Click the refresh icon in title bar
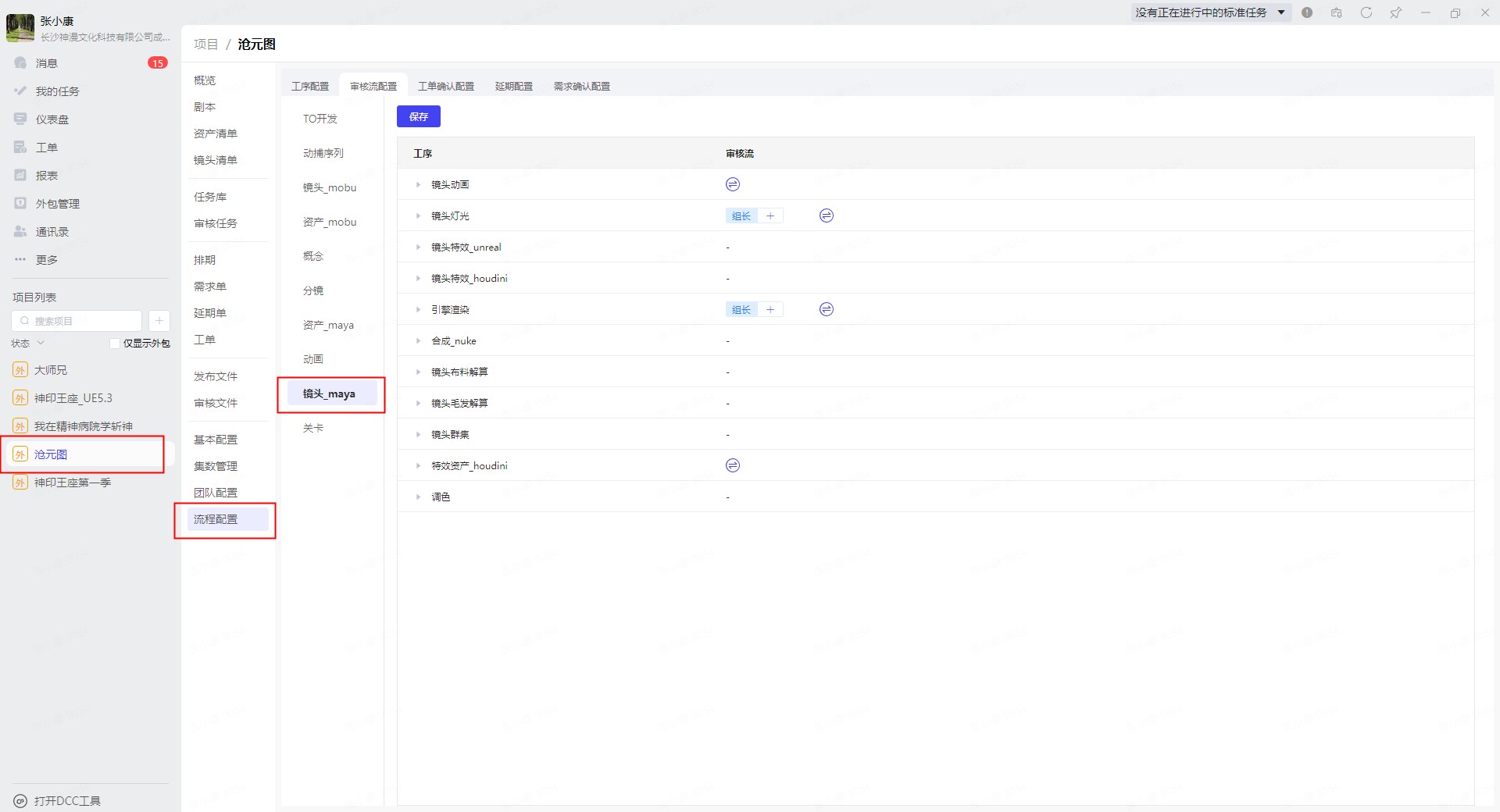The image size is (1500, 812). click(1366, 12)
